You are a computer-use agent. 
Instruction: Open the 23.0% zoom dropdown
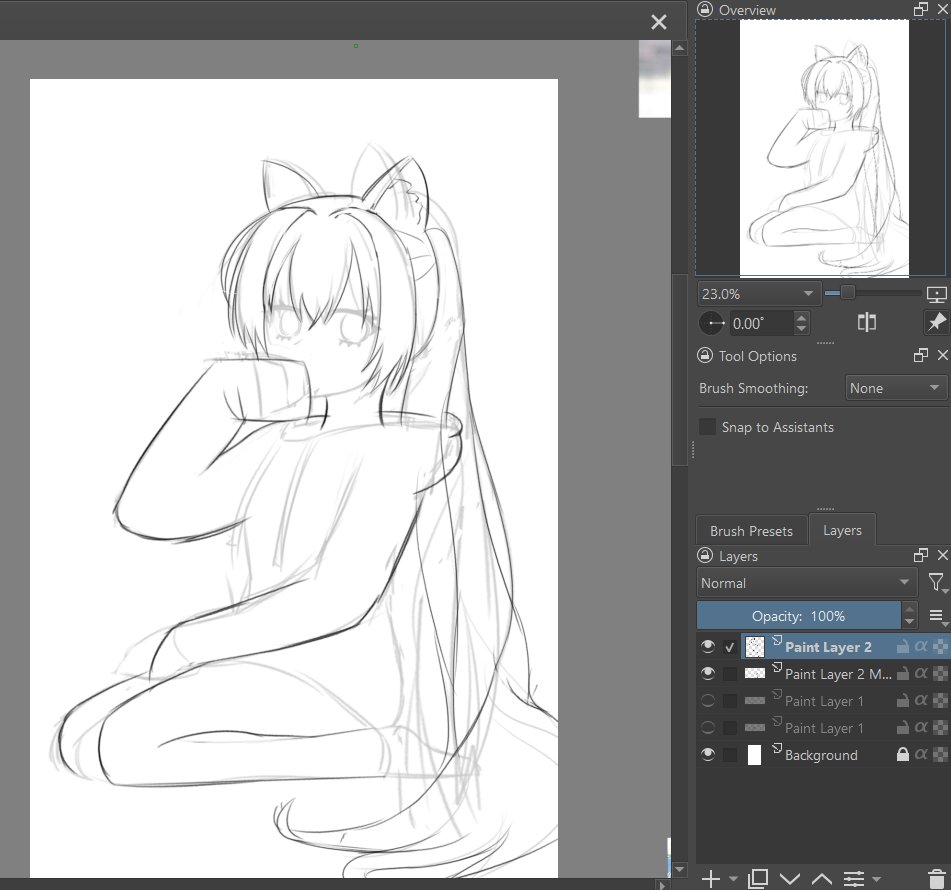(x=759, y=294)
